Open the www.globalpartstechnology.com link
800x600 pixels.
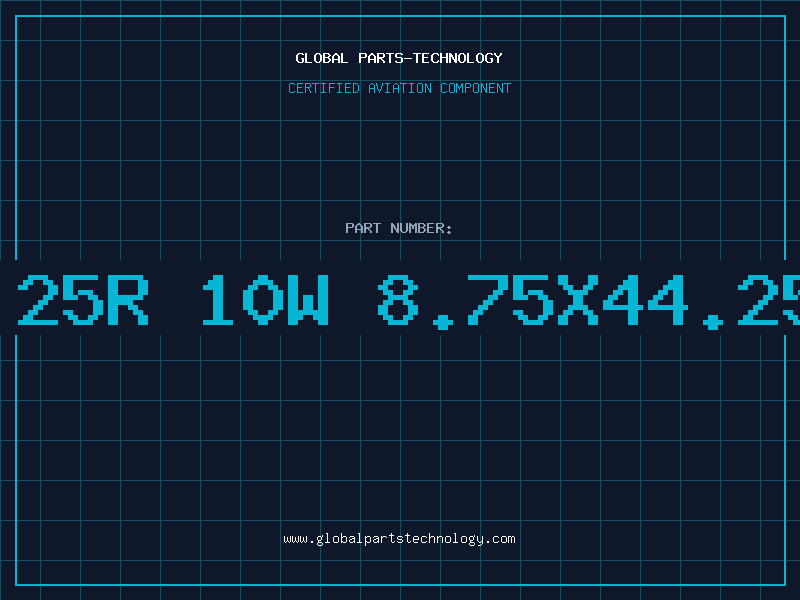pyautogui.click(x=399, y=539)
